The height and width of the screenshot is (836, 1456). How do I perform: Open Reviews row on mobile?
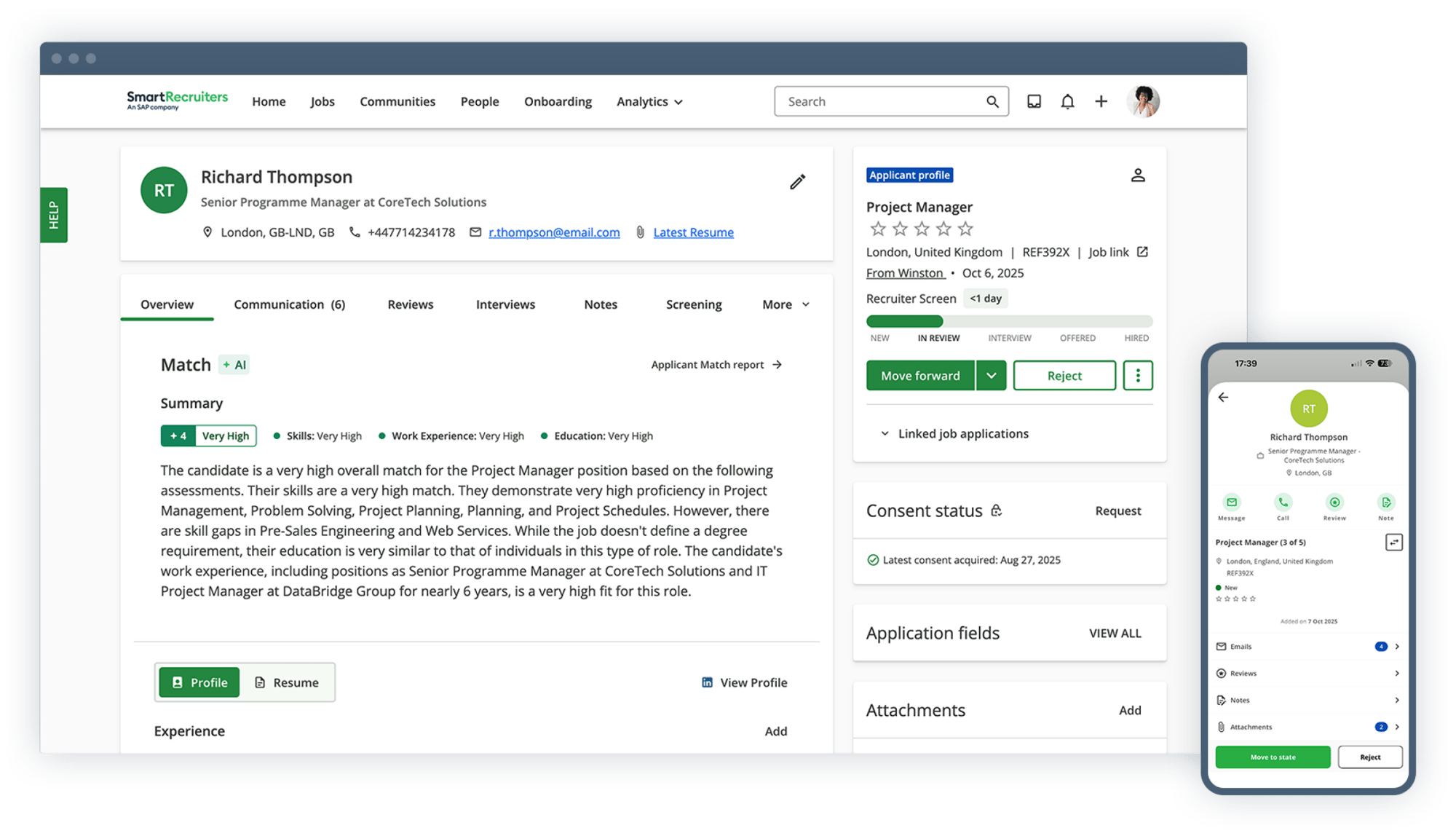1308,674
